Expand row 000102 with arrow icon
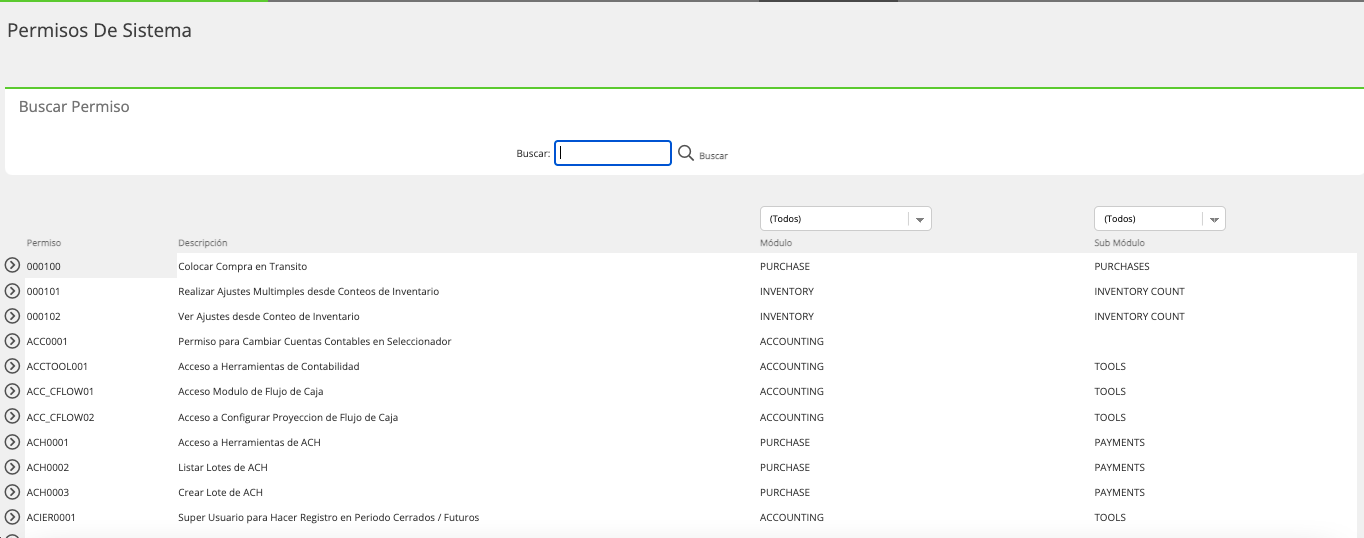The image size is (1364, 538). 13,316
